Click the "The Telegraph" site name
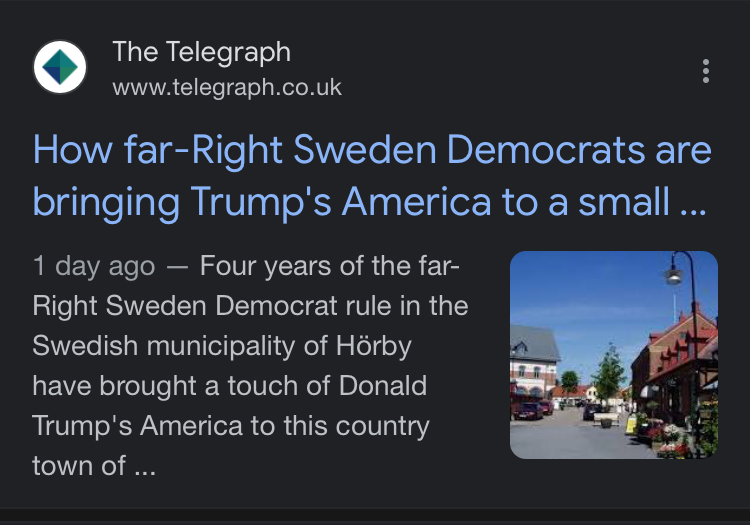The width and height of the screenshot is (750, 525). point(201,51)
